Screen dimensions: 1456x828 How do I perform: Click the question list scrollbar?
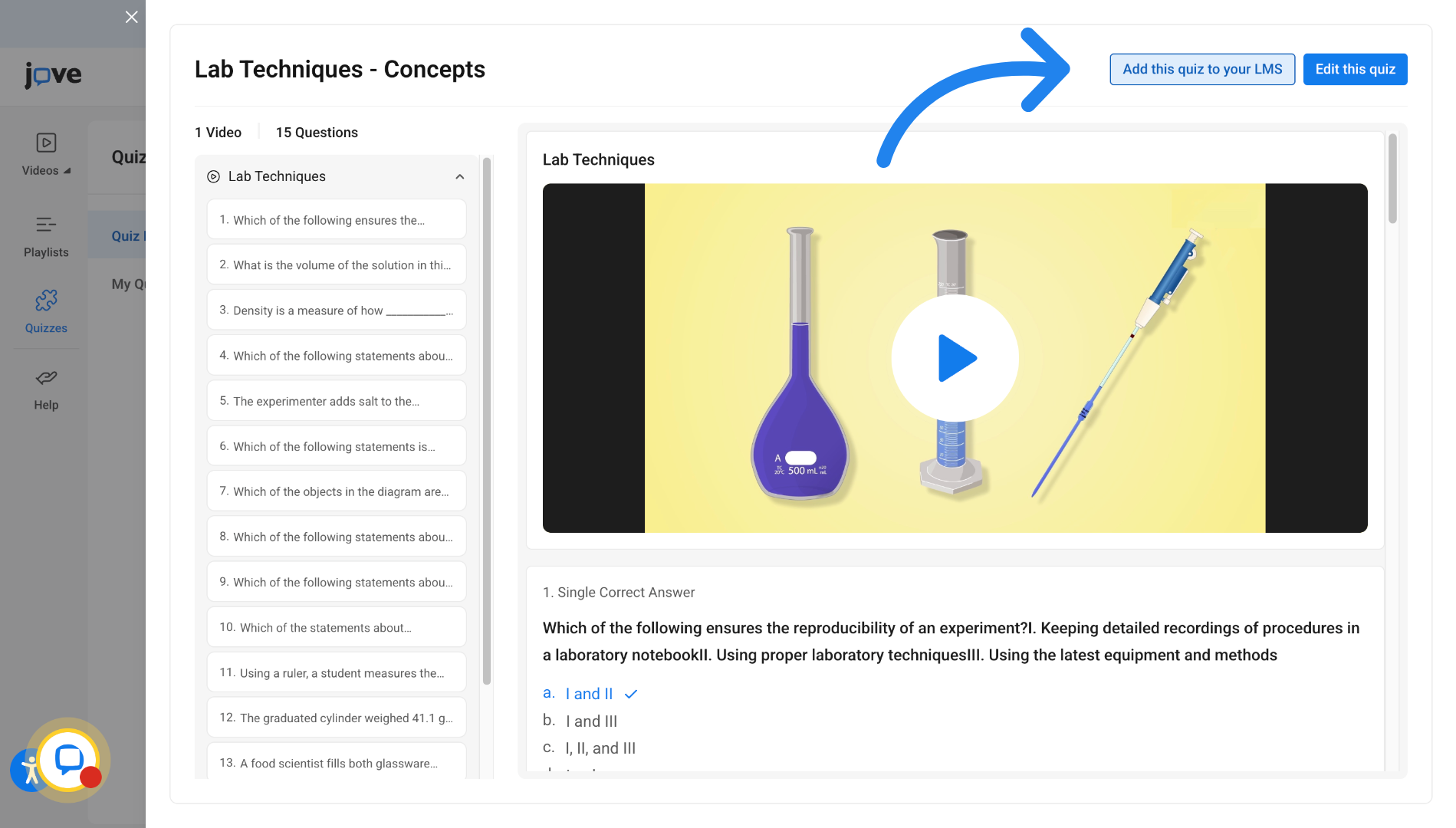(x=486, y=420)
